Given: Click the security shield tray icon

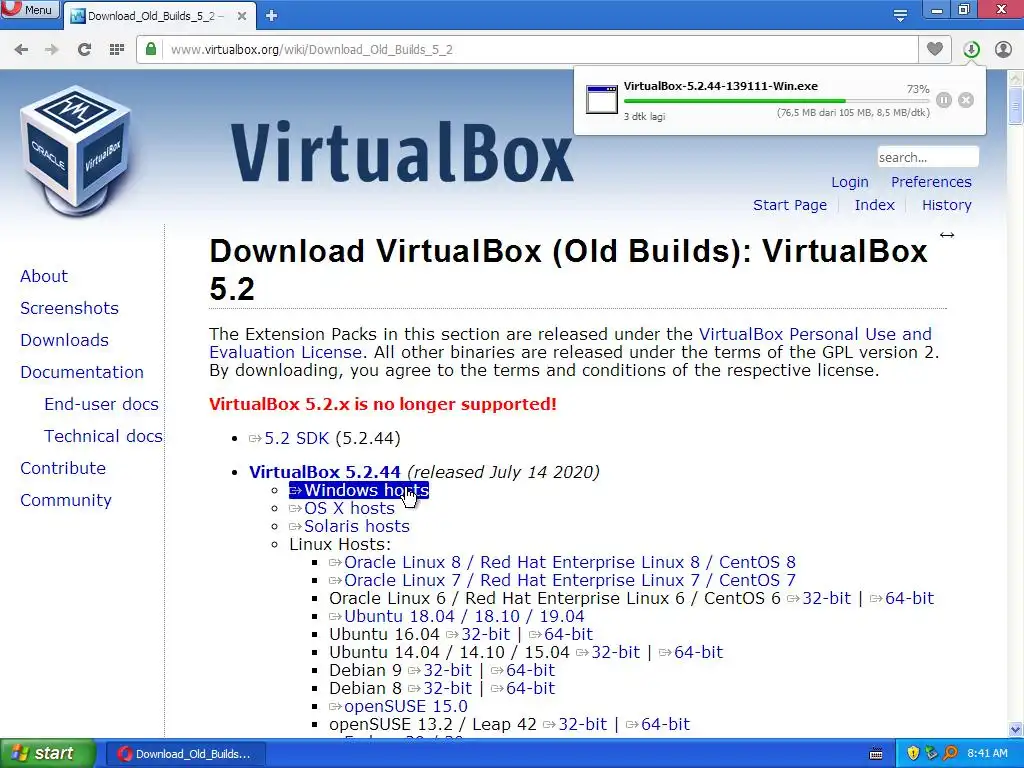Looking at the screenshot, I should click(x=913, y=754).
